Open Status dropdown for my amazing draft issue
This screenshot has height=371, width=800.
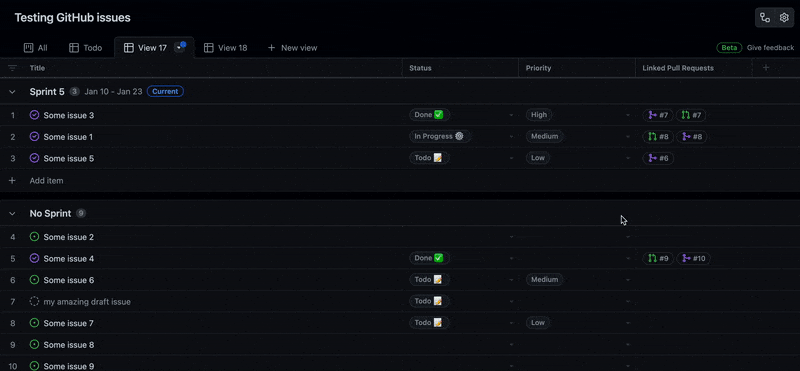[x=511, y=302]
